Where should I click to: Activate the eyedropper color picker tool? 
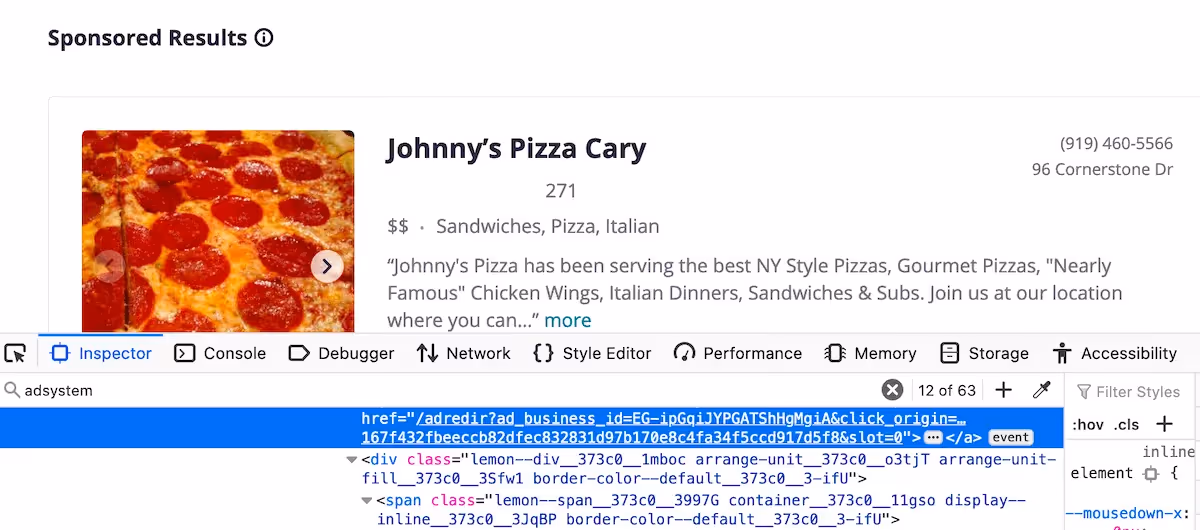[1042, 390]
